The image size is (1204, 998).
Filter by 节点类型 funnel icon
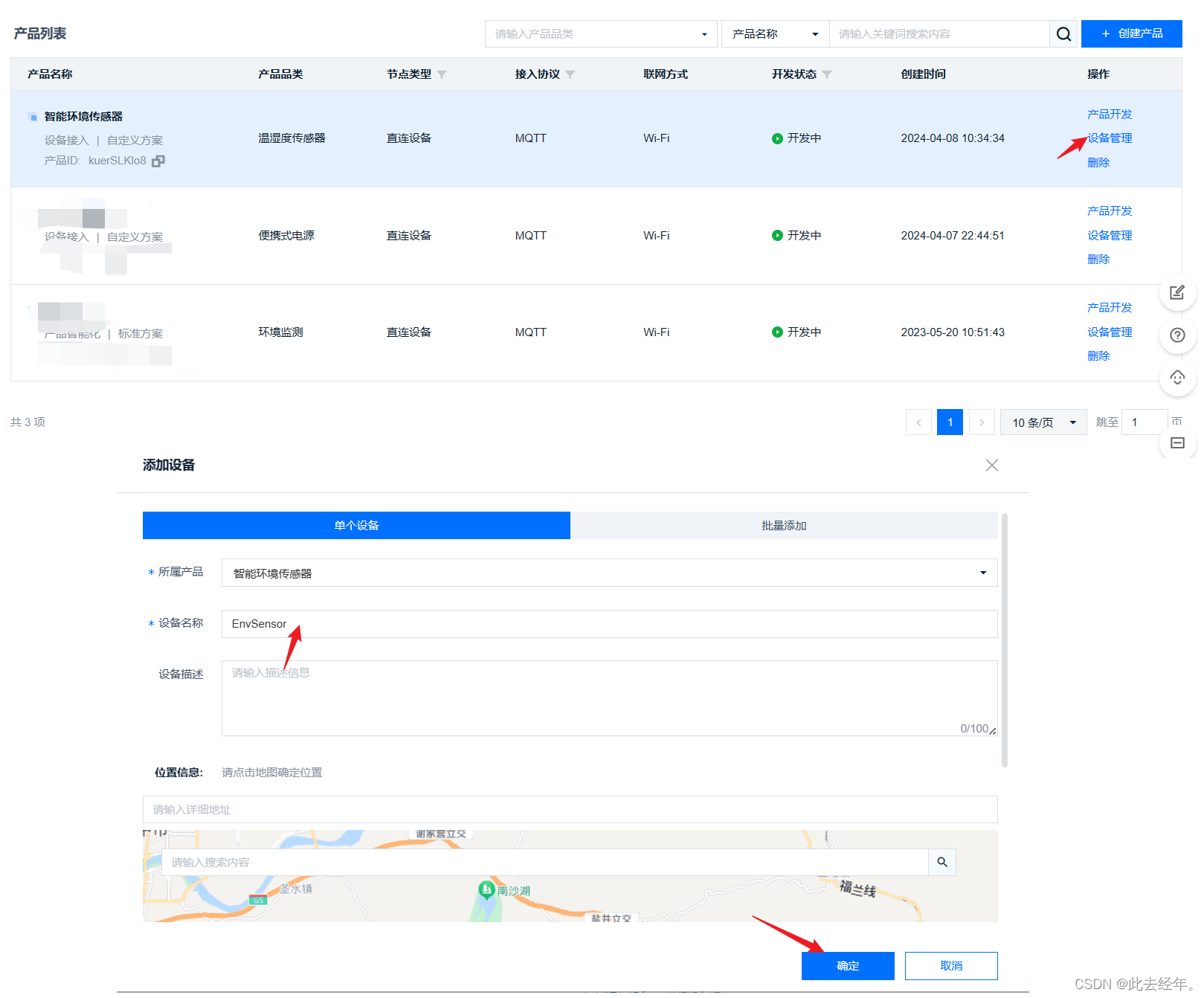pyautogui.click(x=442, y=74)
